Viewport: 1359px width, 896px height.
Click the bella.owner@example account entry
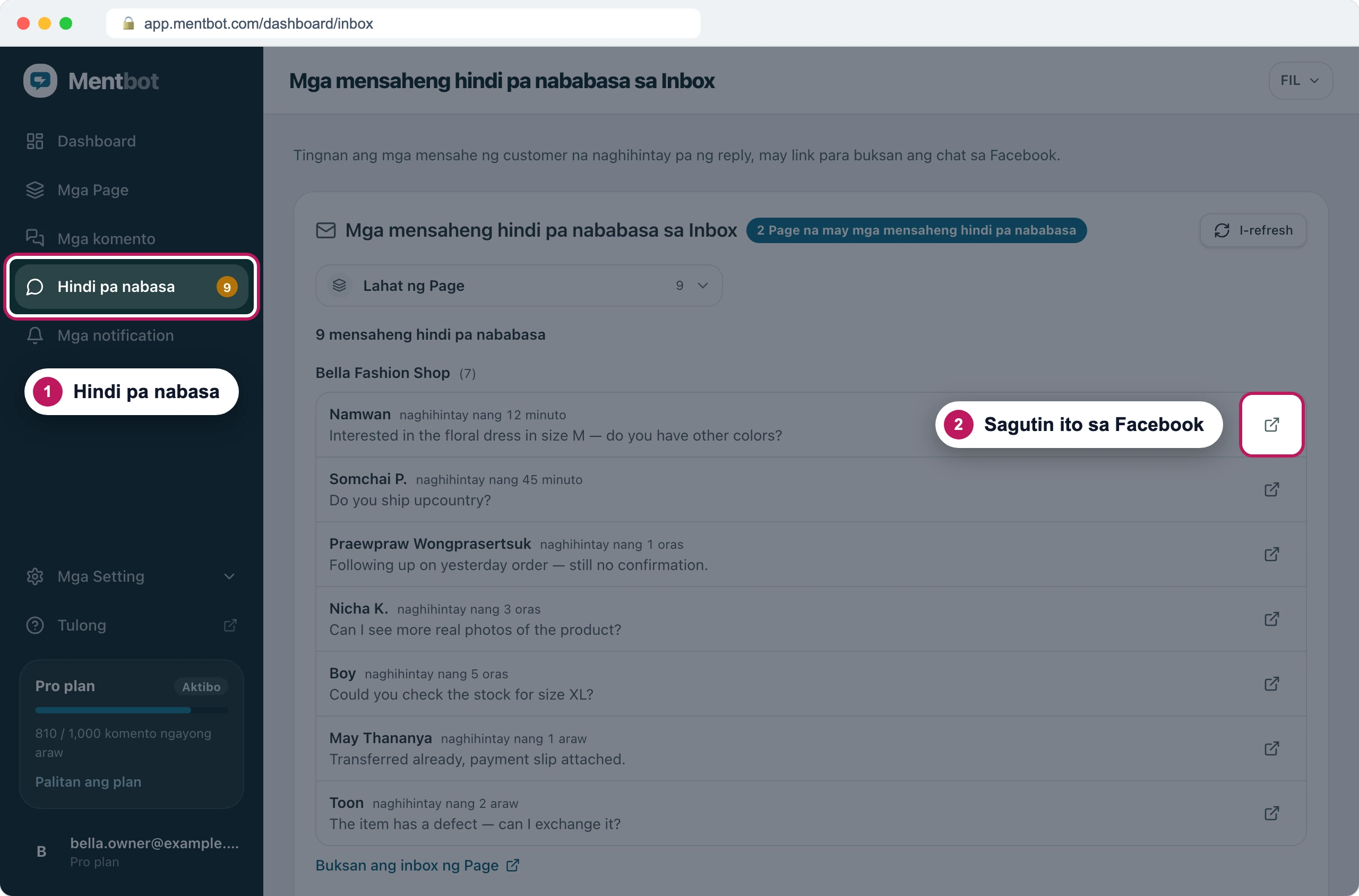coord(132,851)
